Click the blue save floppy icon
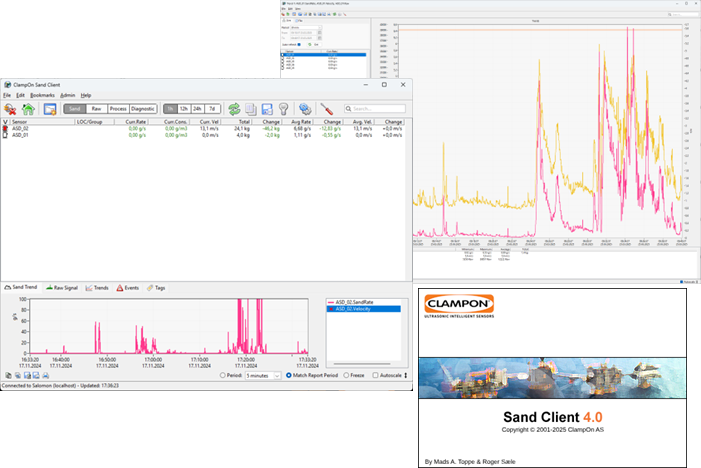 [x=267, y=109]
